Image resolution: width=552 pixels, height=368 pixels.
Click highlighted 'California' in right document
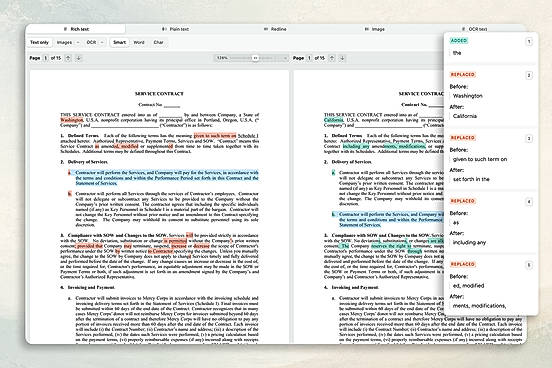click(x=333, y=120)
